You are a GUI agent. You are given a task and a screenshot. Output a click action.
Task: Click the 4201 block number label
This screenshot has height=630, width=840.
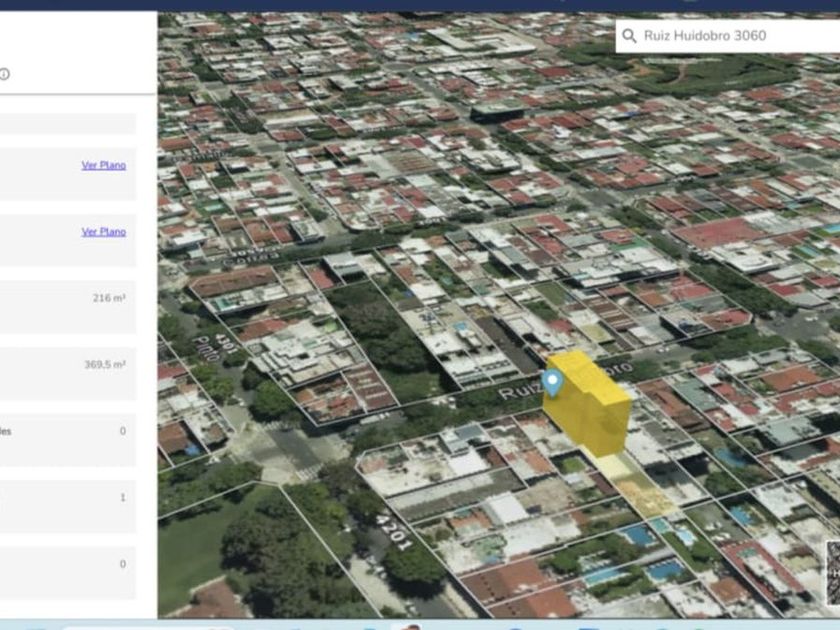pos(394,530)
